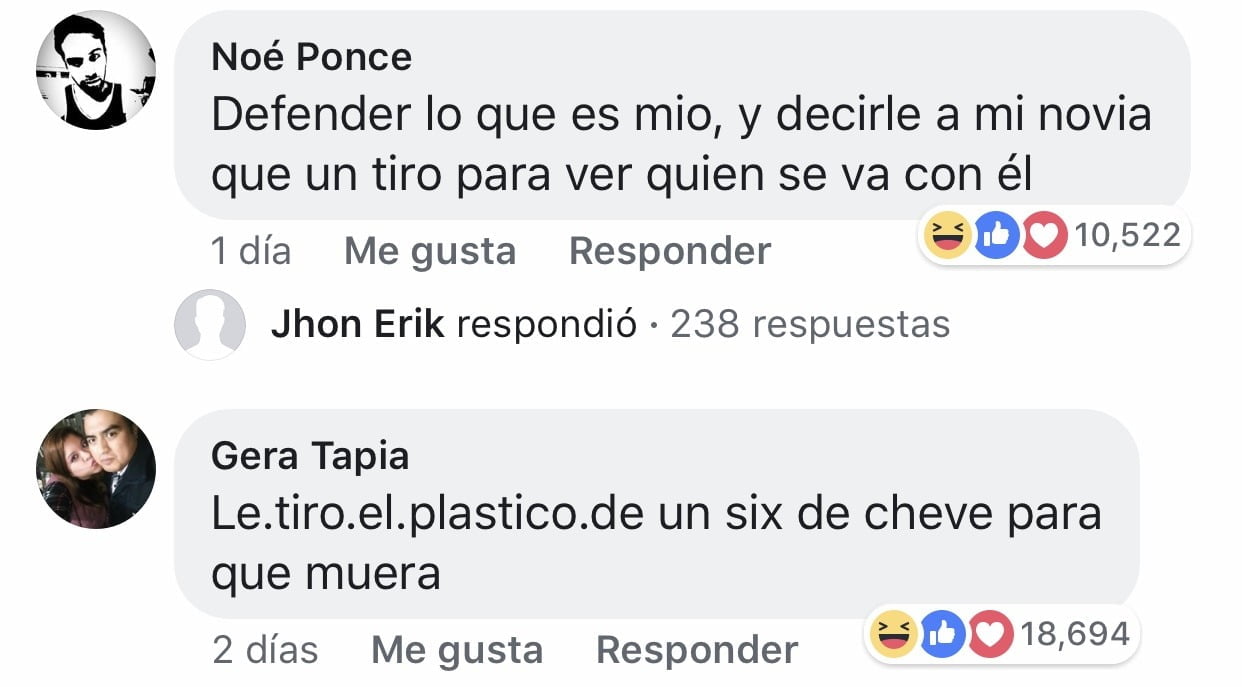Click laughing emoji on Noé Ponce's comment
Viewport: 1242px width, 687px height.
947,236
